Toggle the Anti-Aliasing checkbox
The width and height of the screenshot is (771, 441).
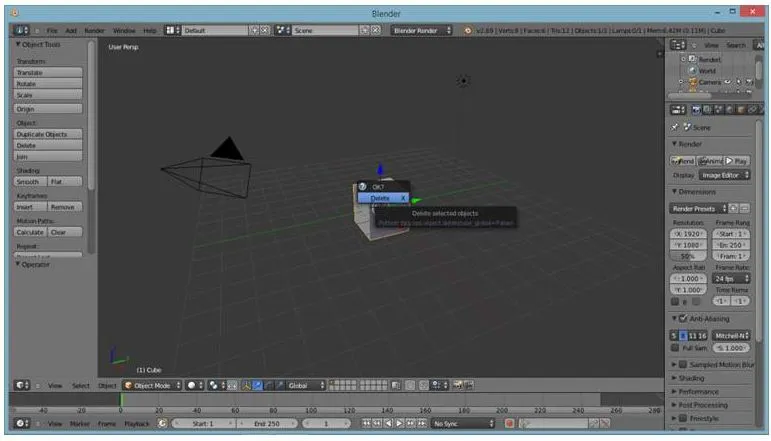click(683, 319)
